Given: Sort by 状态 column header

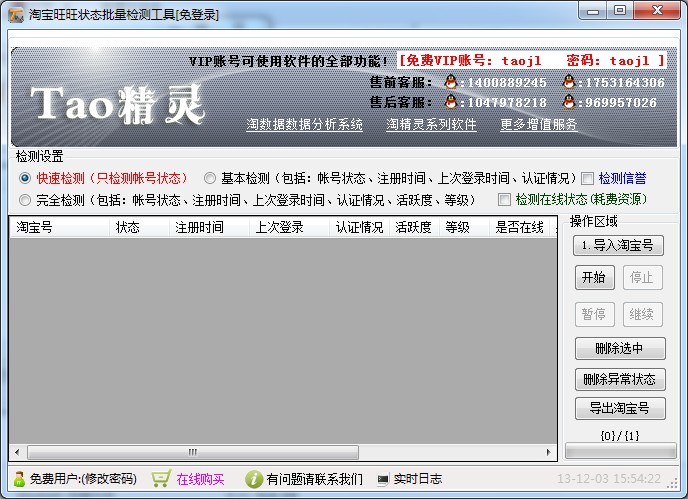Looking at the screenshot, I should pos(140,227).
